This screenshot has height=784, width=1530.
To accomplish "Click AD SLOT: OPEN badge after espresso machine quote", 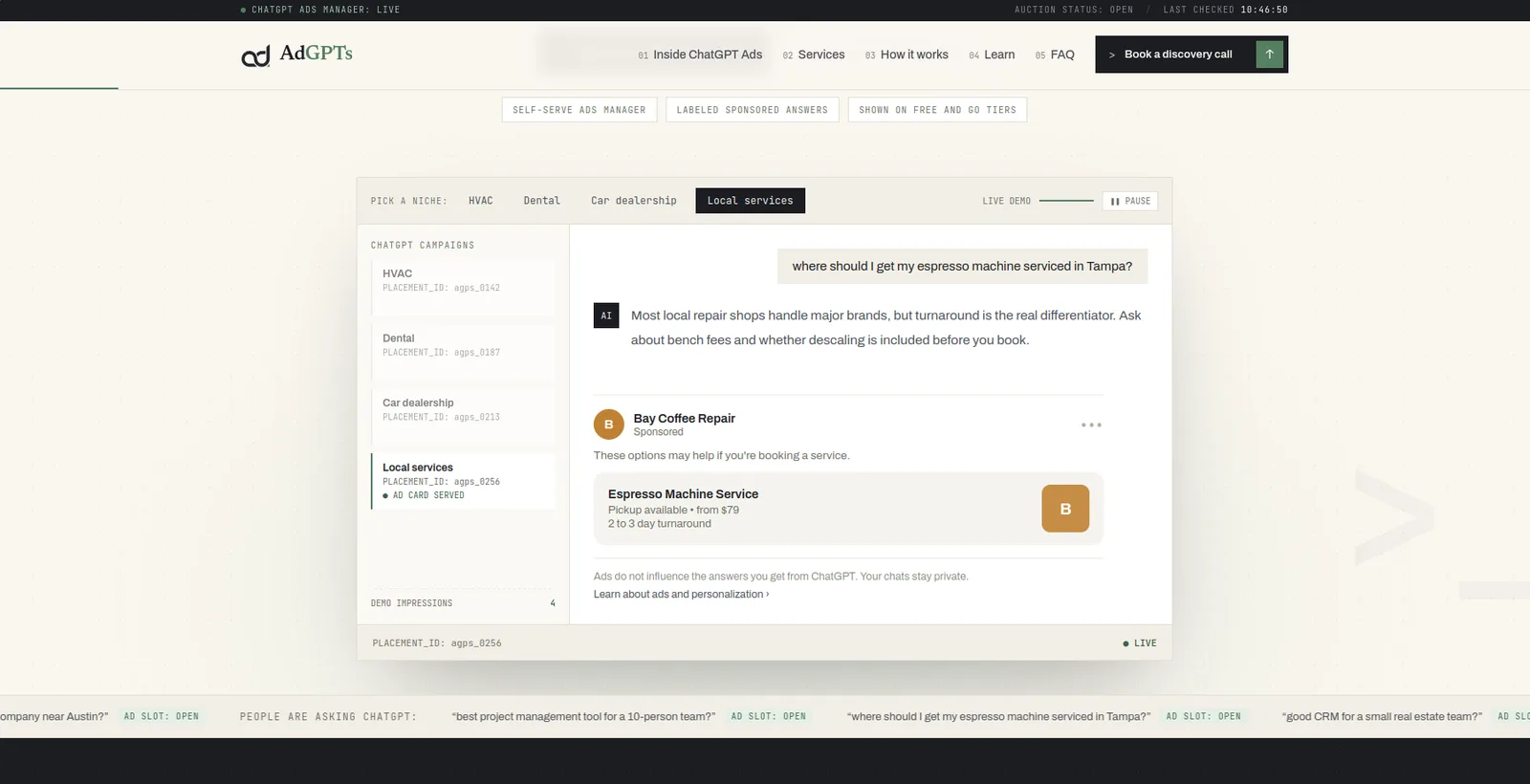I will point(1203,716).
